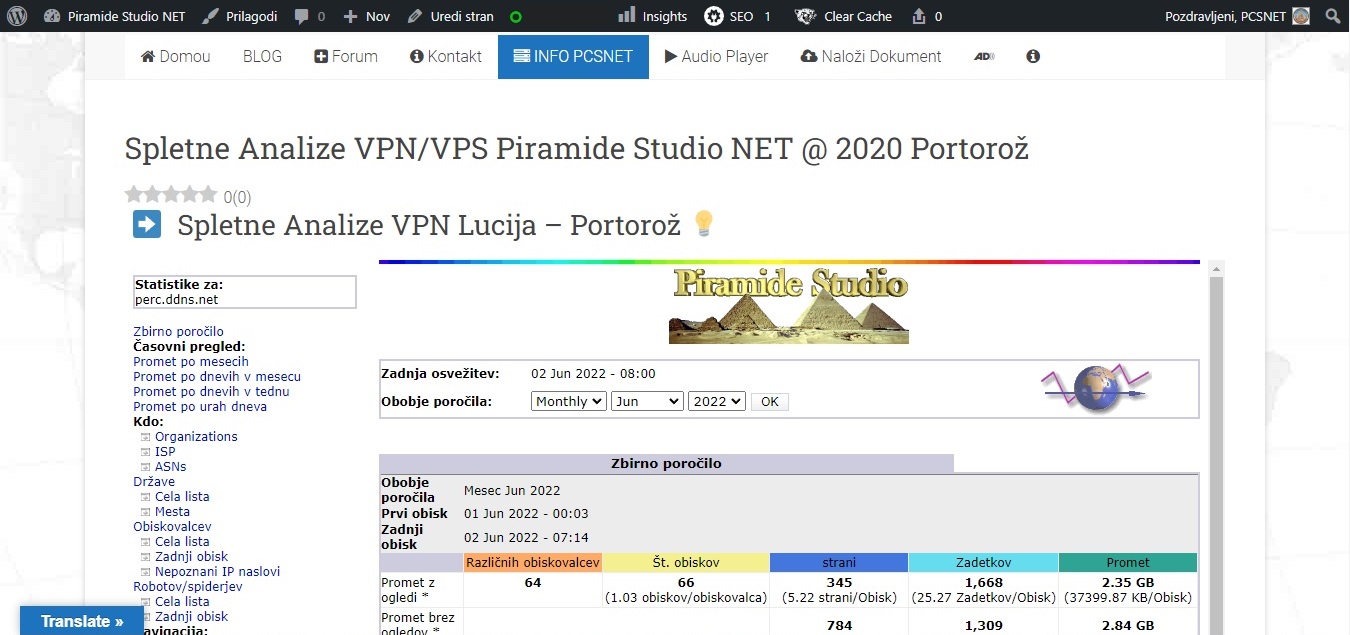Open the Naloži Dokument menu item
This screenshot has width=1350, height=635.
[871, 56]
